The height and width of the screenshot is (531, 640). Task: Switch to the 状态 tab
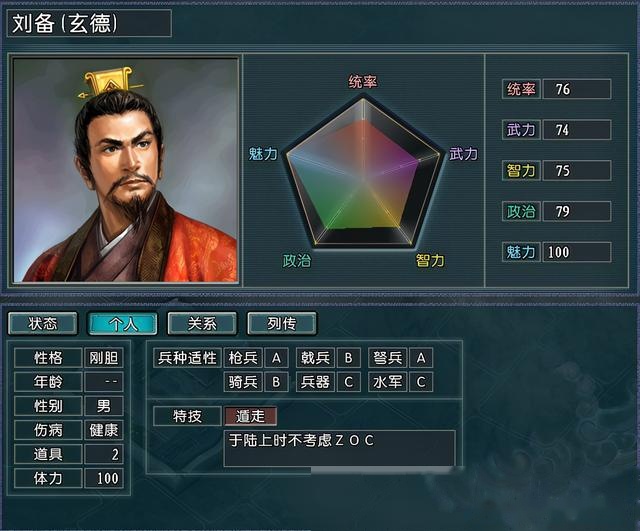point(43,324)
